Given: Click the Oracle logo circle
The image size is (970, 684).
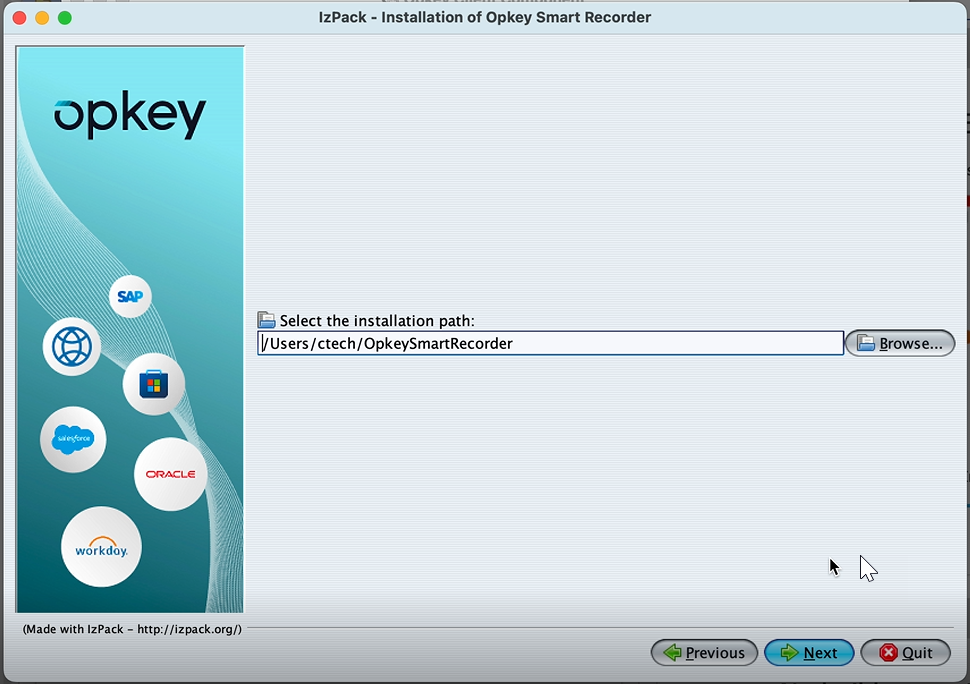Looking at the screenshot, I should coord(170,474).
